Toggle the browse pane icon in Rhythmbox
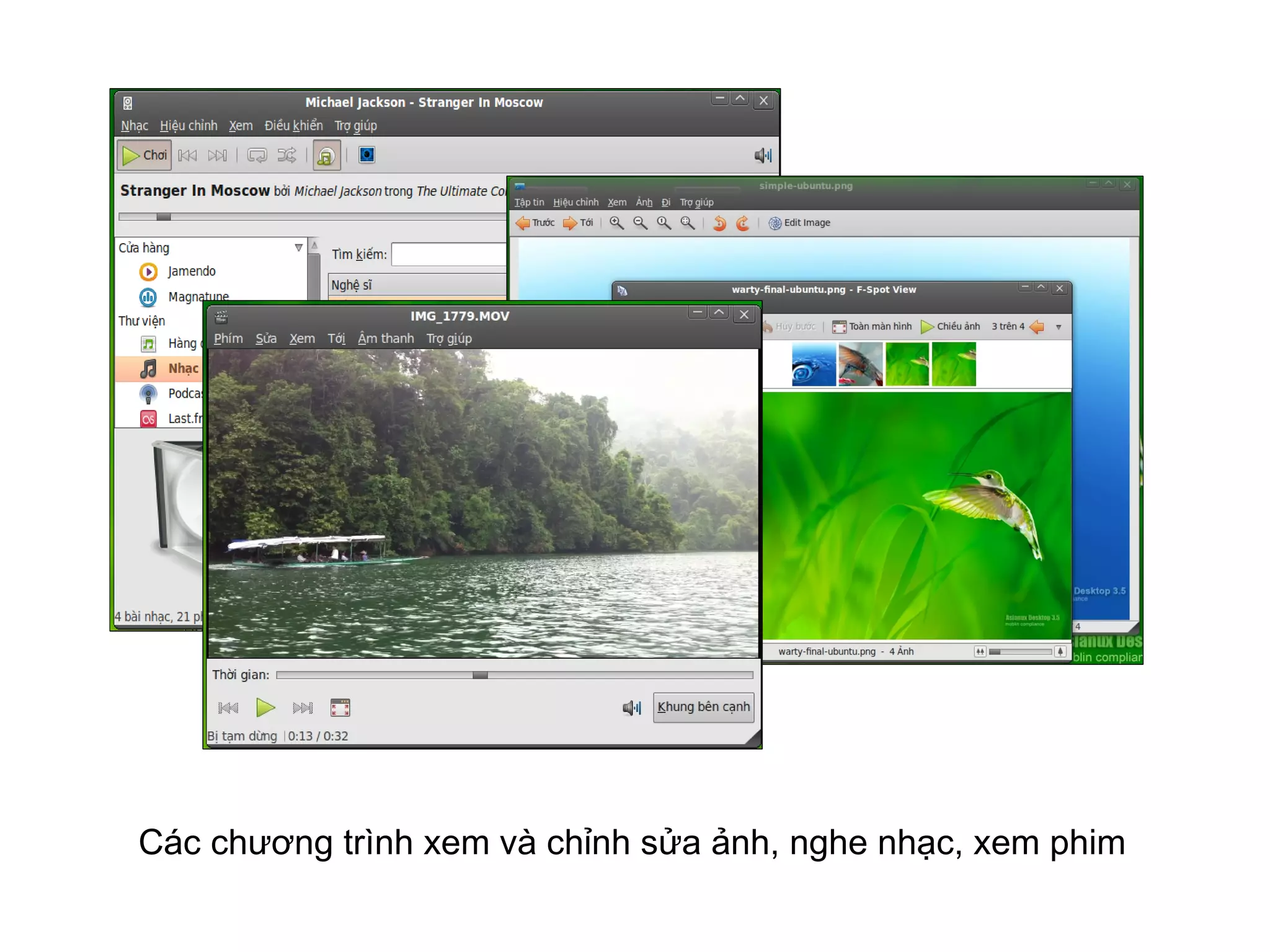Screen dimensions: 1270x952 pos(326,156)
